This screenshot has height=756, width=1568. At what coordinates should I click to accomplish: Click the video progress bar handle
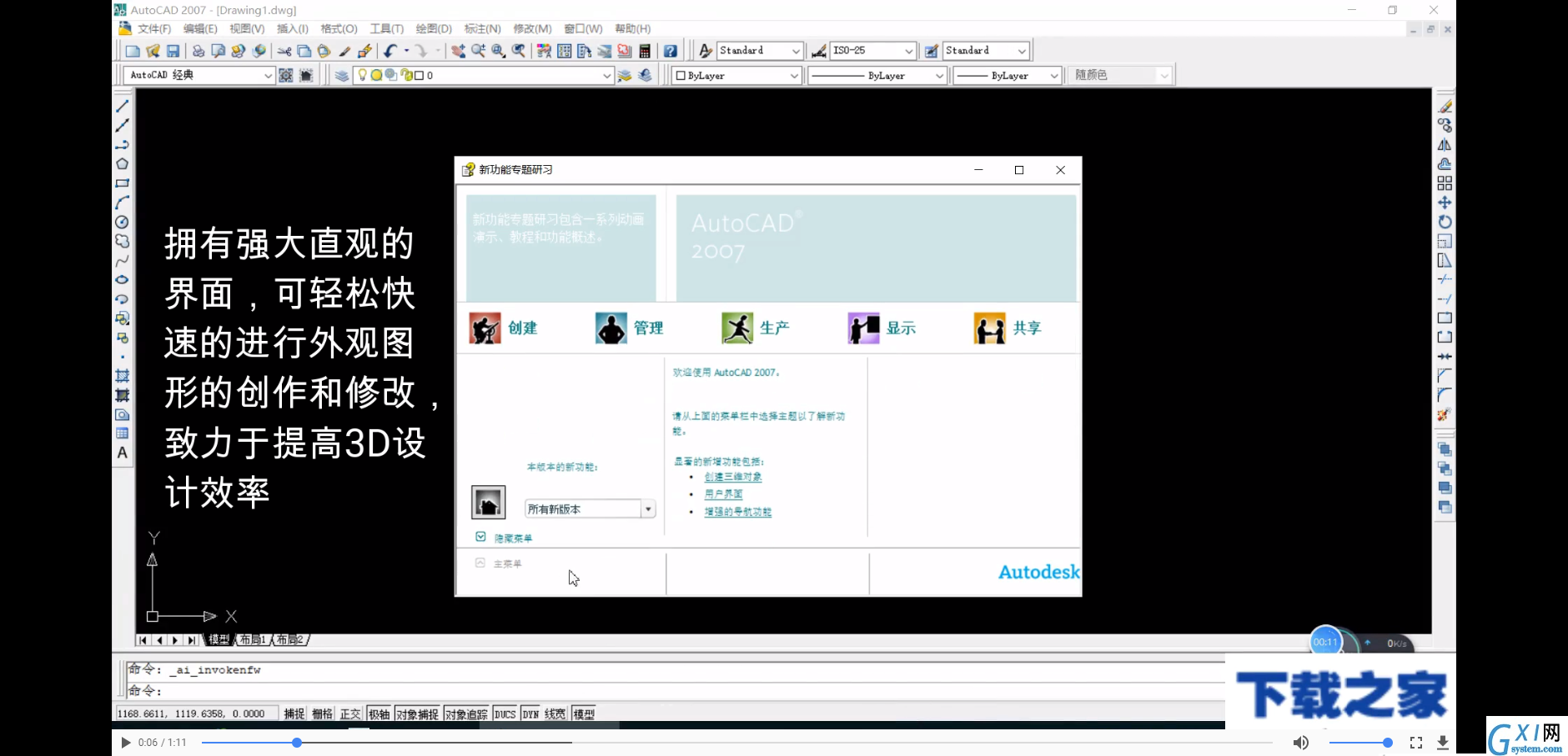click(x=297, y=743)
